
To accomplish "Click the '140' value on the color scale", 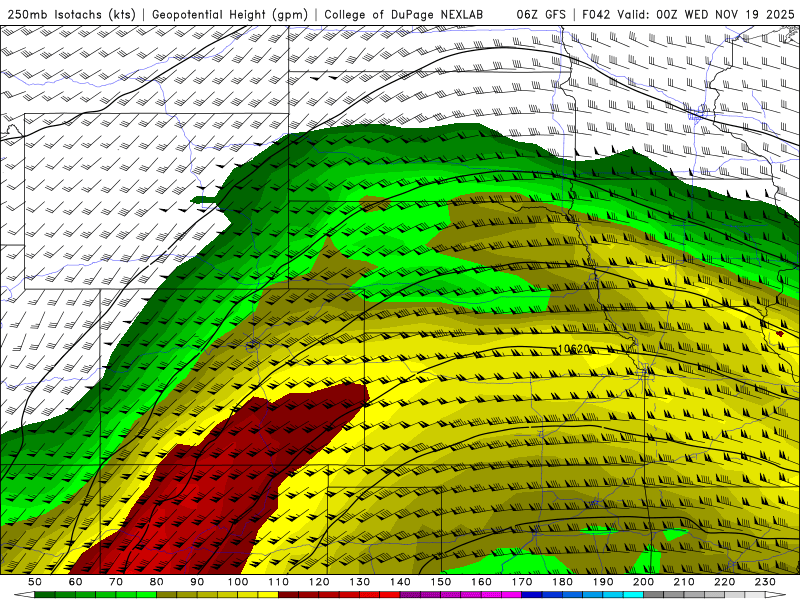I will coord(401,582).
